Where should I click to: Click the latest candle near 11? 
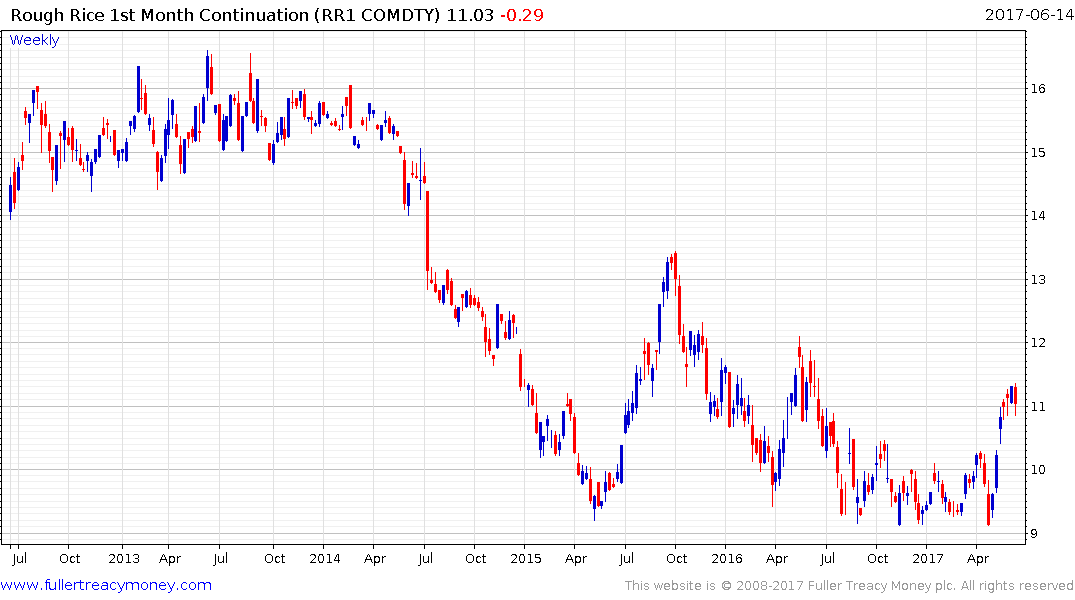click(1015, 398)
